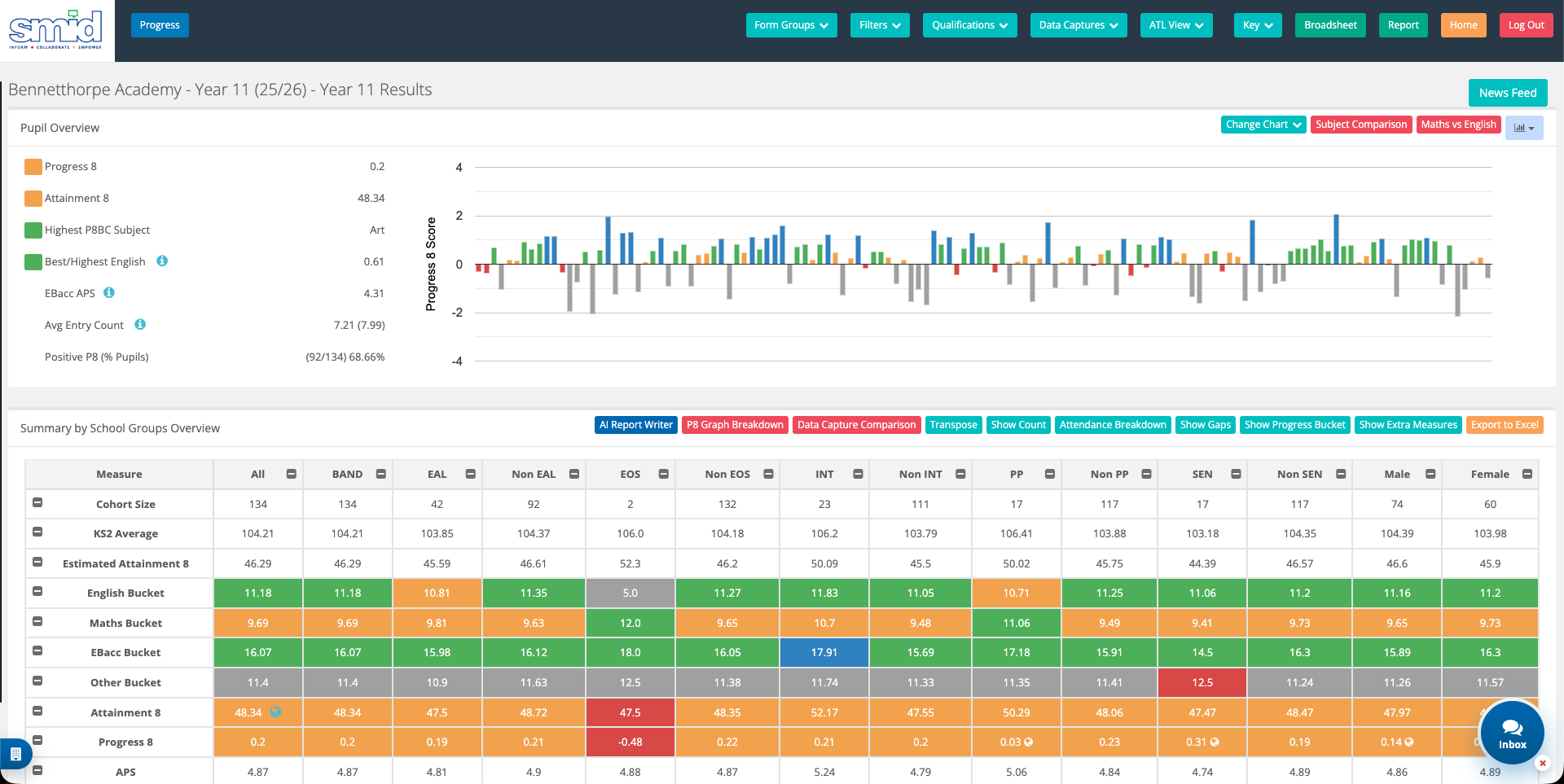Image resolution: width=1564 pixels, height=784 pixels.
Task: Go to Home
Action: pos(1463,25)
